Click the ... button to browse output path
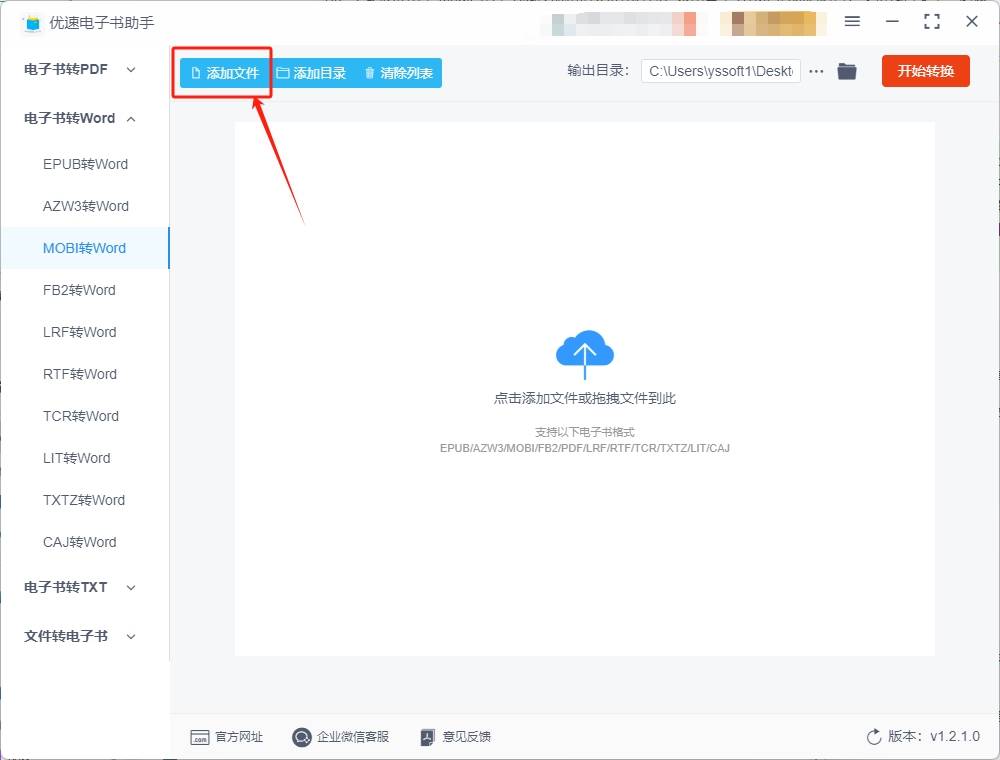The width and height of the screenshot is (1000, 760). coord(817,71)
